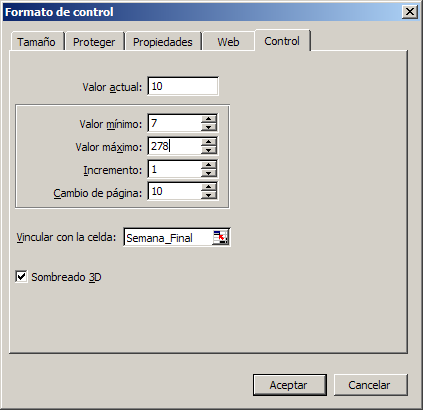
Task: Decrease Cambio de página with down arrow
Action: (x=209, y=195)
